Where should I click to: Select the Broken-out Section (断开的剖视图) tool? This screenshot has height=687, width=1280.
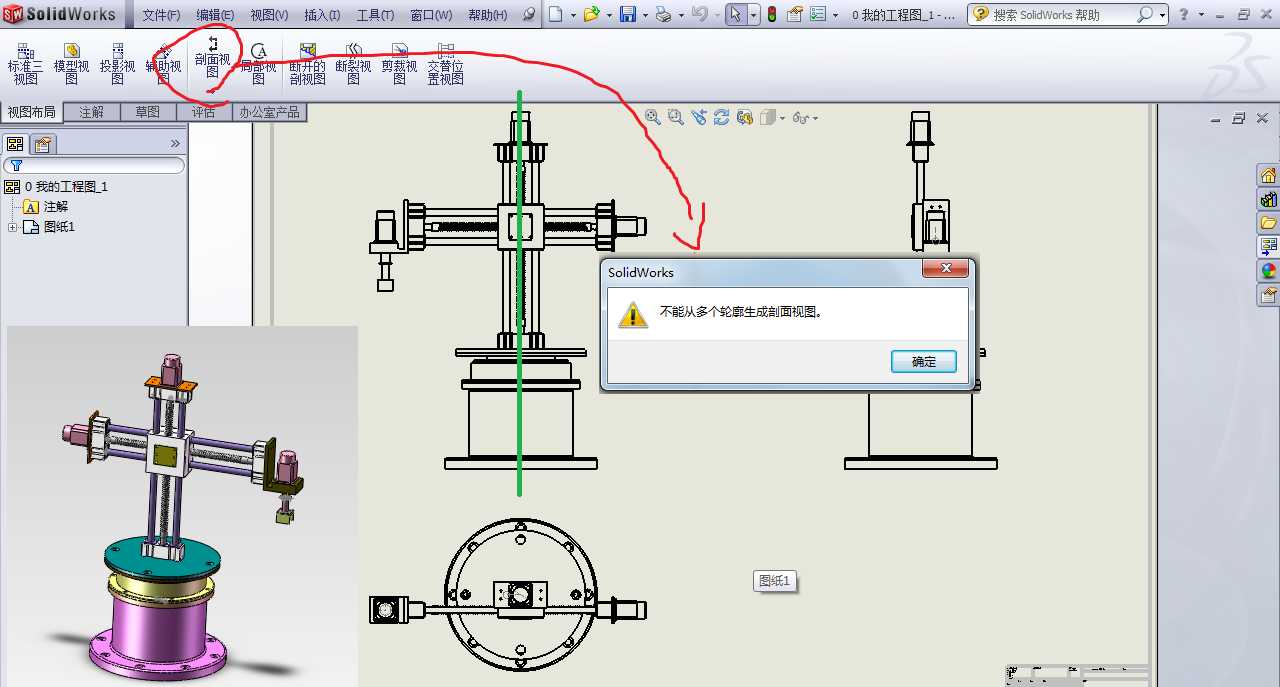point(307,64)
